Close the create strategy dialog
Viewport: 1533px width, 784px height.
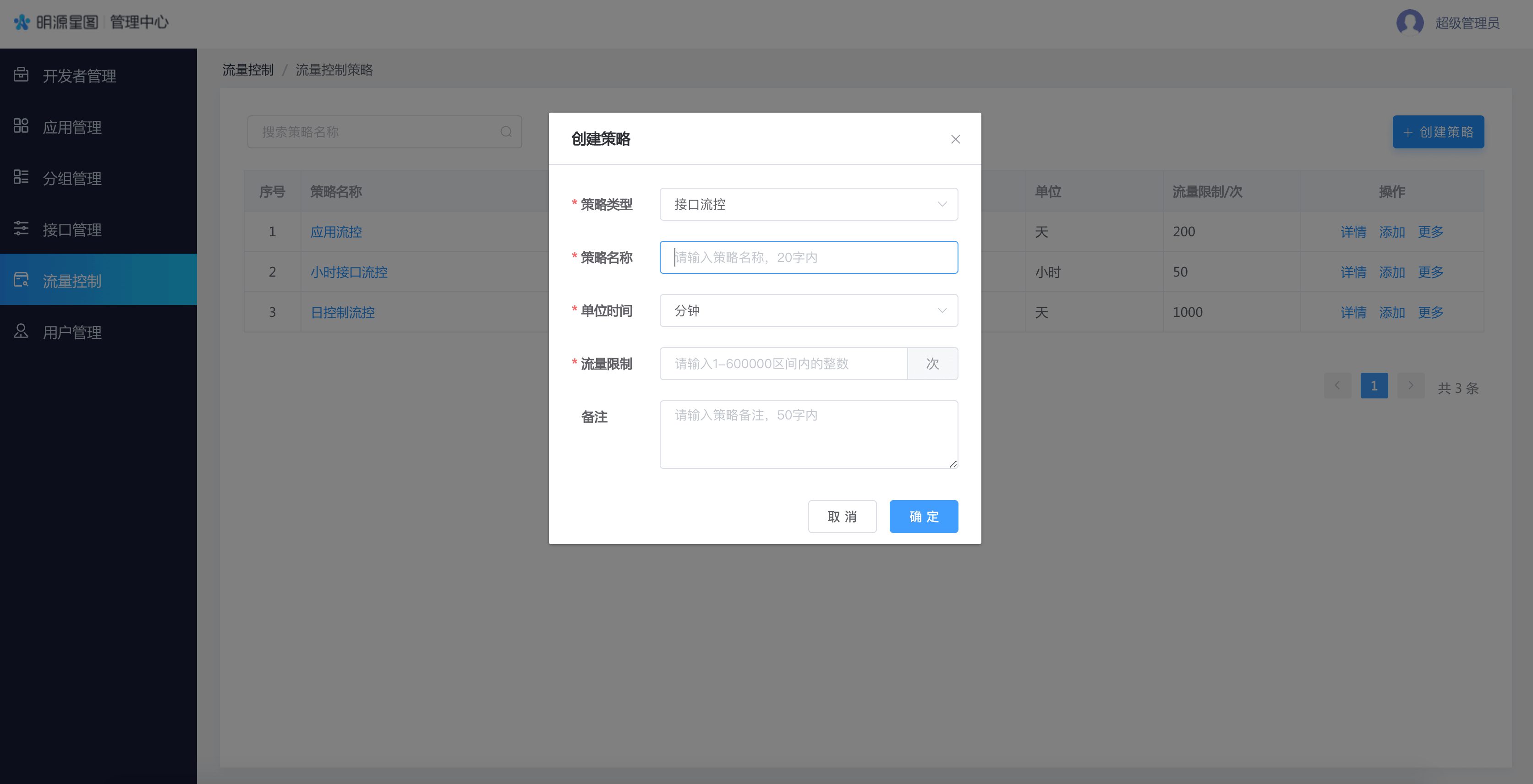(955, 139)
